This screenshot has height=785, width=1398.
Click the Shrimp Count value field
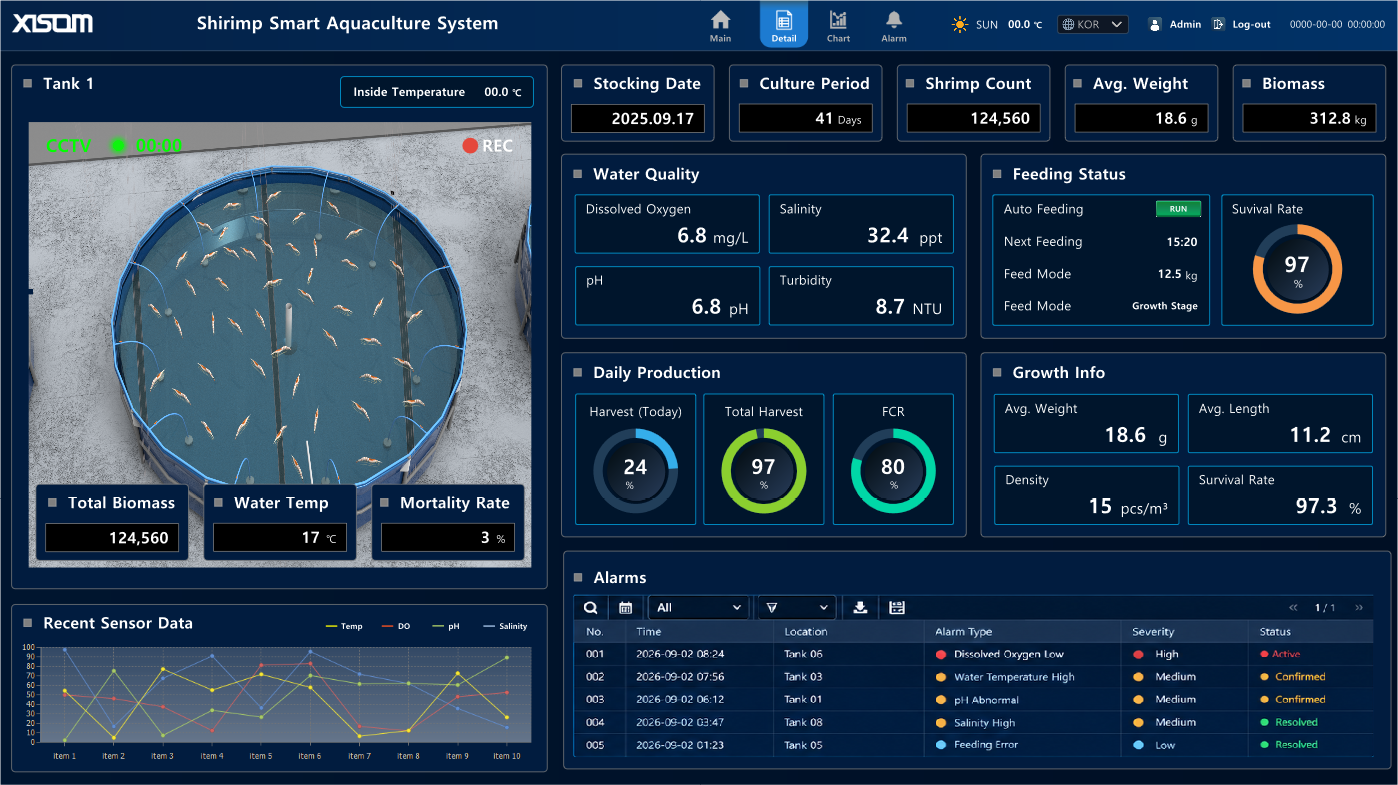pyautogui.click(x=974, y=119)
